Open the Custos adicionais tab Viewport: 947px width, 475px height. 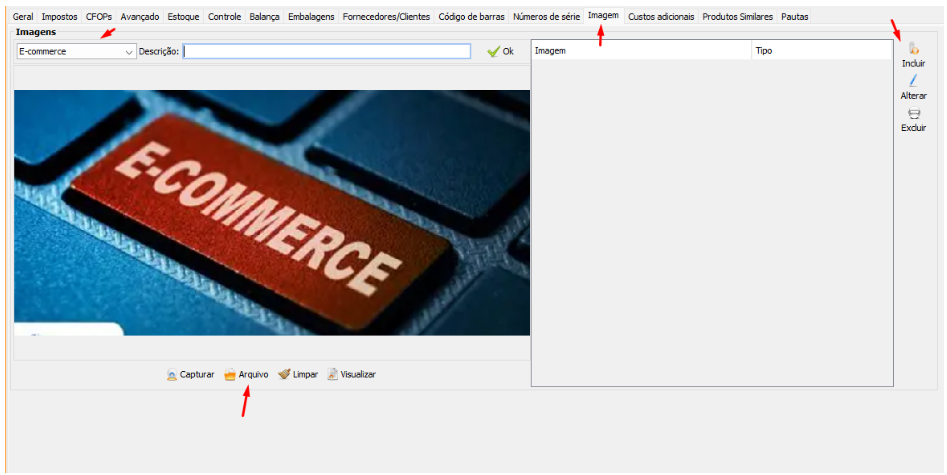[x=660, y=17]
